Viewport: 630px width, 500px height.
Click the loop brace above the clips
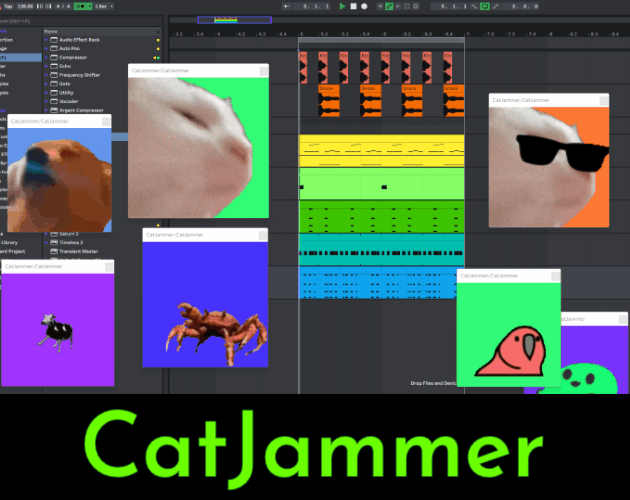381,40
